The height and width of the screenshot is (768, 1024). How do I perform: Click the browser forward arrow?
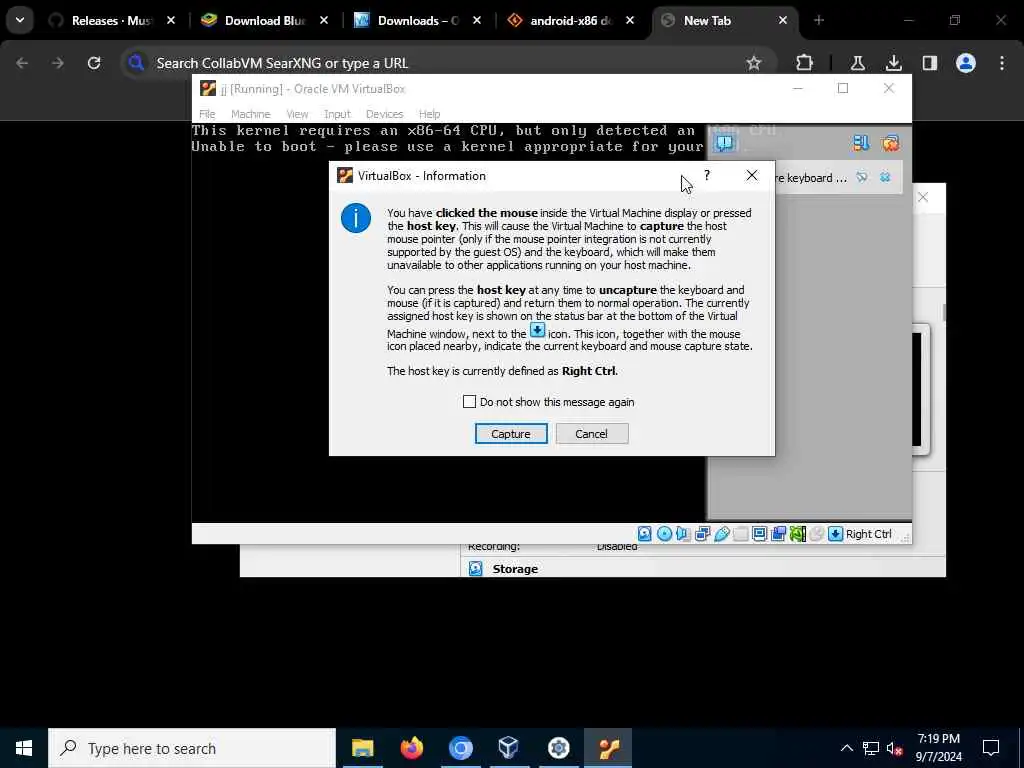58,63
